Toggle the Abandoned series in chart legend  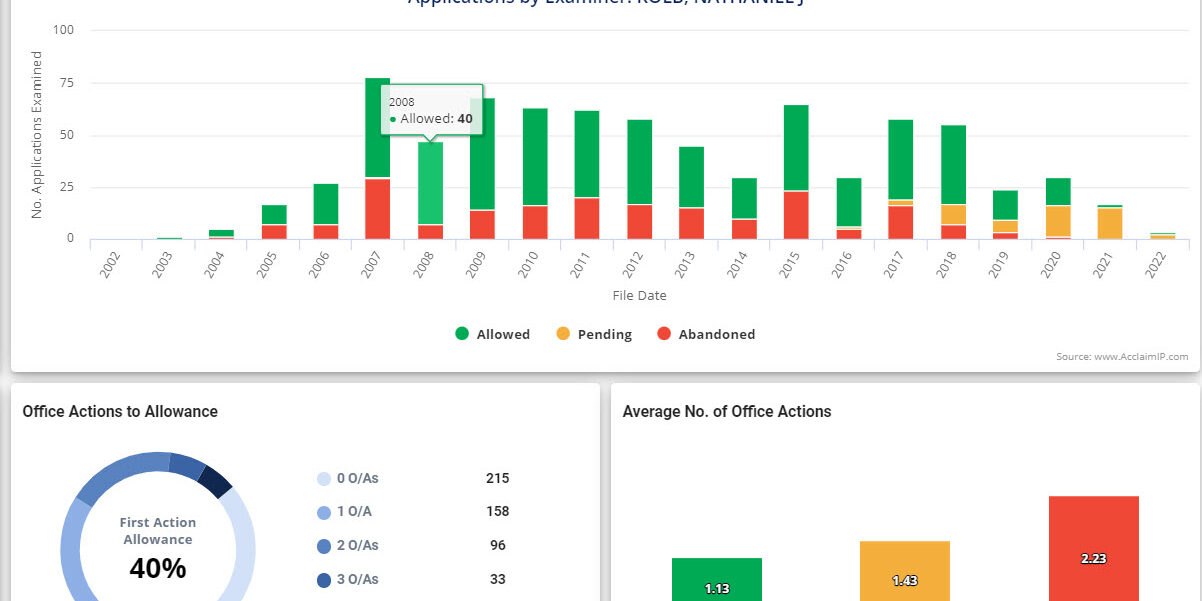[x=705, y=334]
